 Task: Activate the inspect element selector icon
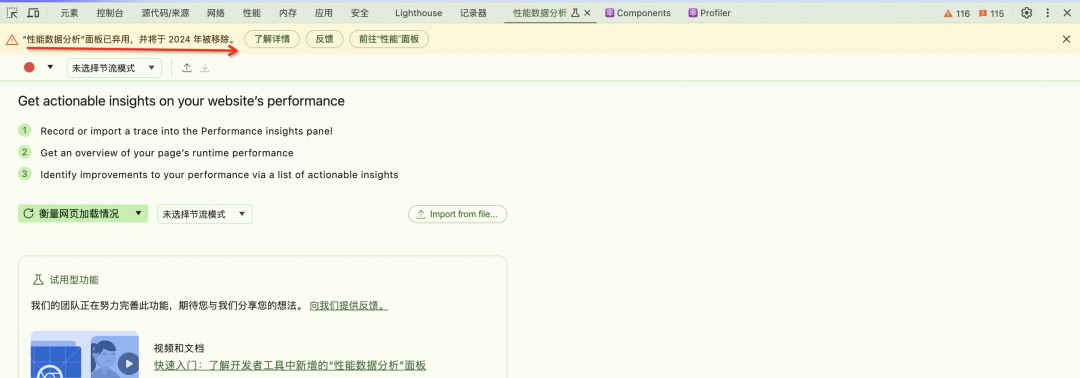(x=12, y=13)
